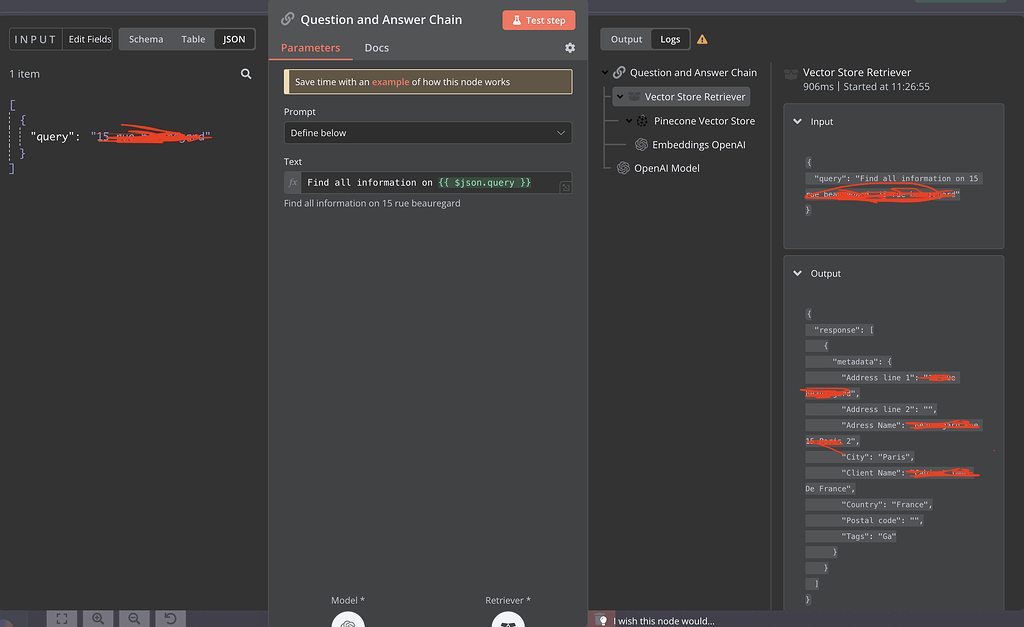Collapse the Input section in logs

tap(798, 122)
